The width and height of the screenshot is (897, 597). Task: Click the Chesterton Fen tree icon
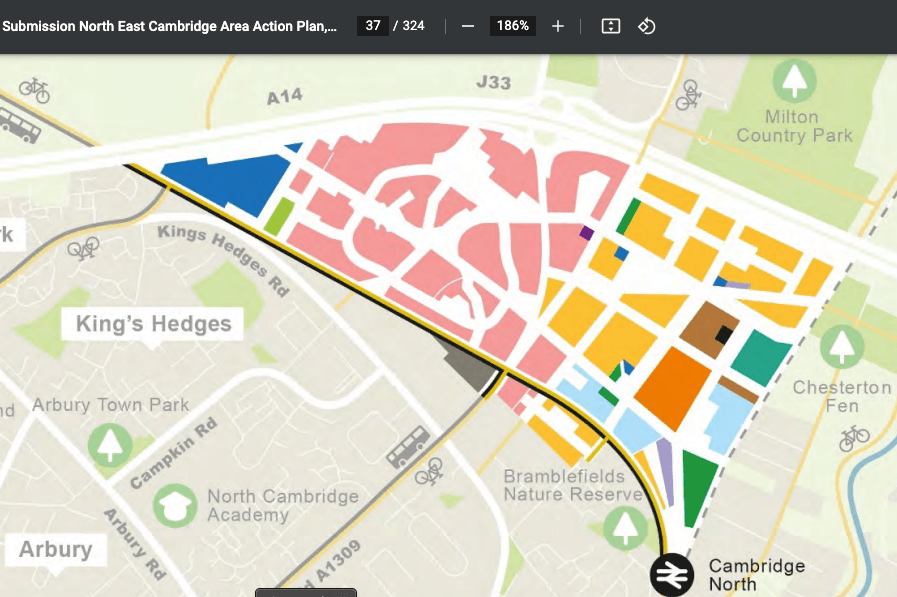(842, 346)
